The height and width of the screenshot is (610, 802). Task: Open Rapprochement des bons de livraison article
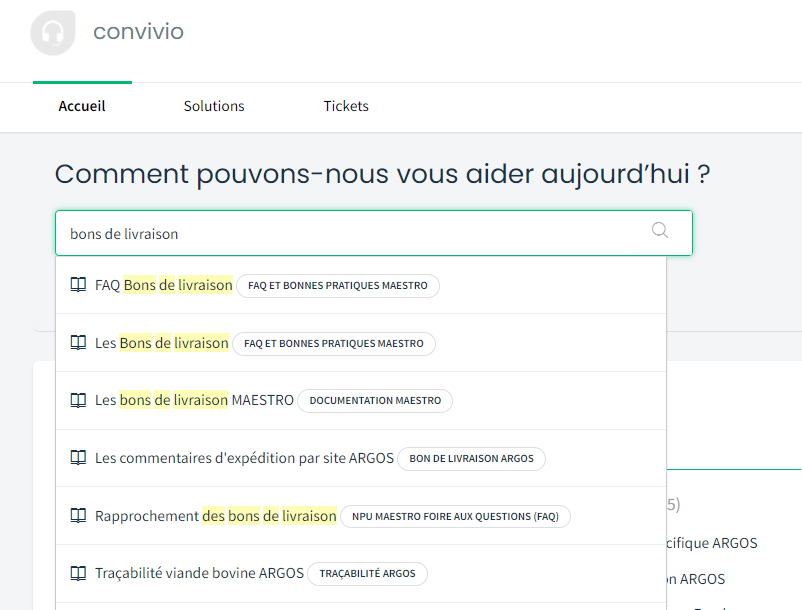tap(216, 516)
